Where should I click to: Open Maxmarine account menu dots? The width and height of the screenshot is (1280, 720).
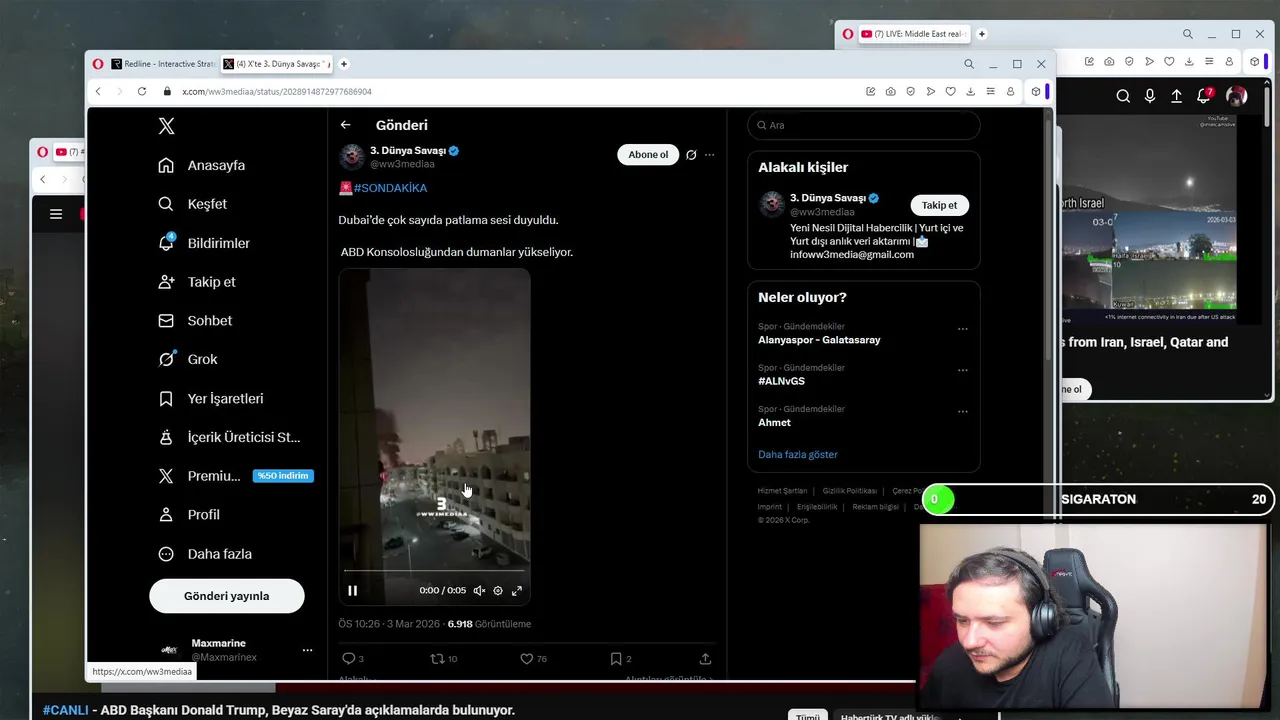pos(307,650)
